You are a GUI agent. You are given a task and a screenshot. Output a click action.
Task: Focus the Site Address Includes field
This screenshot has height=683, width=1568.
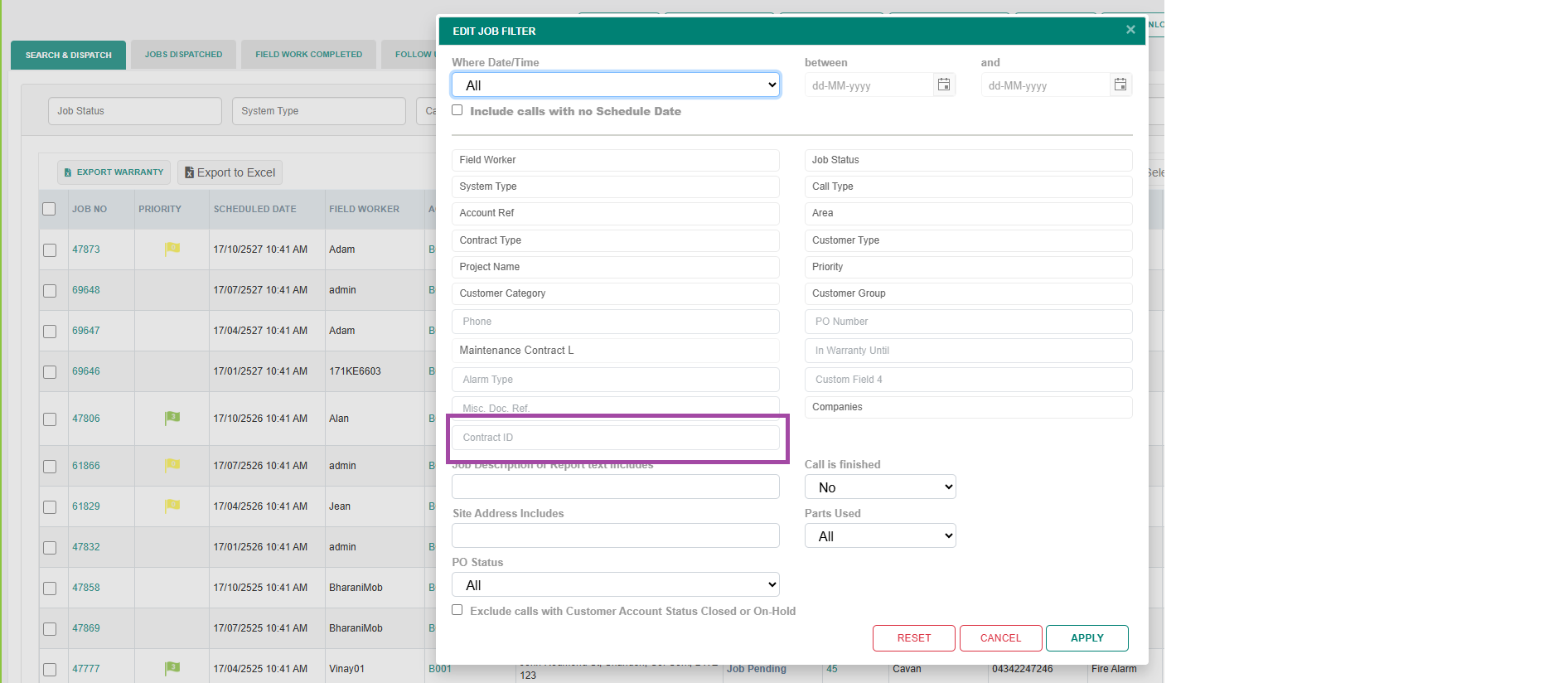[616, 535]
